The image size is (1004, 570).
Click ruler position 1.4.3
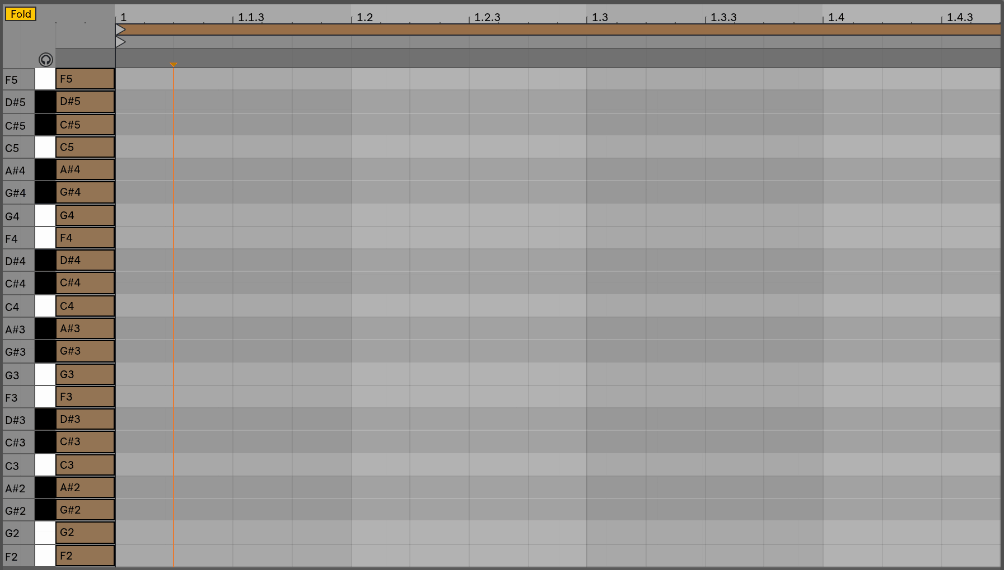pos(960,17)
